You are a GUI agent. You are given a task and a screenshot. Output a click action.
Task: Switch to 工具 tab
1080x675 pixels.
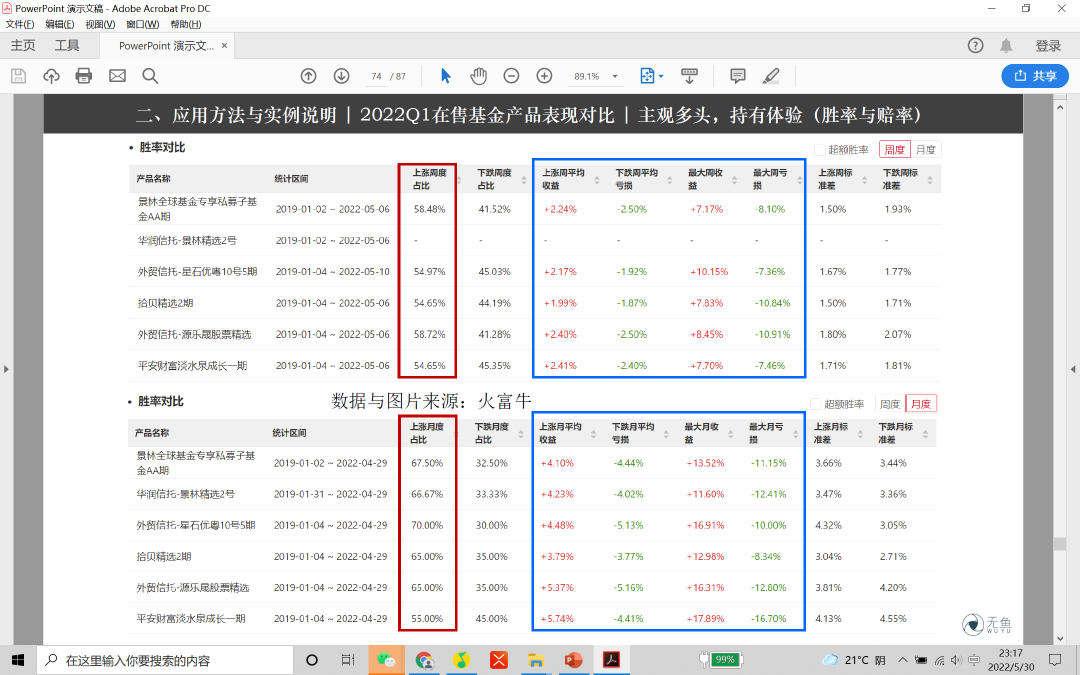tap(67, 45)
